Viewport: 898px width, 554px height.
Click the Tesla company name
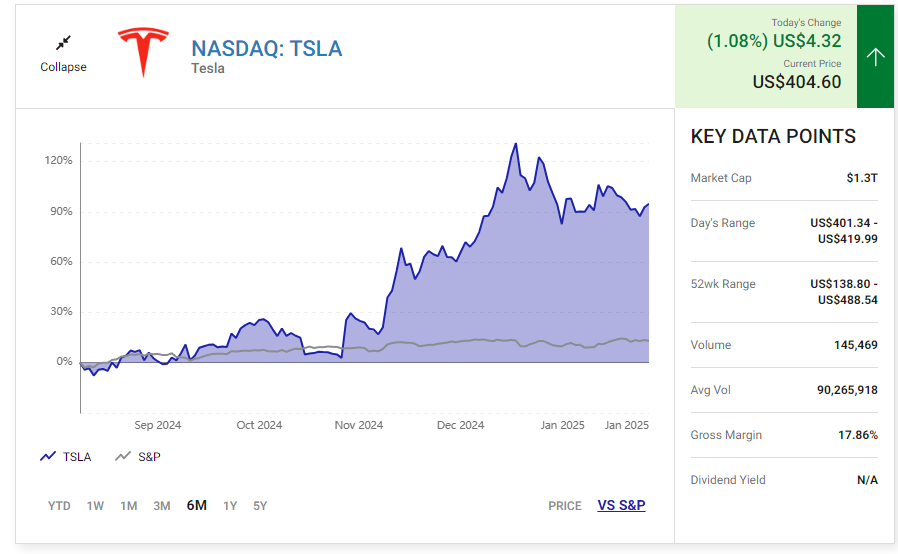click(x=207, y=69)
